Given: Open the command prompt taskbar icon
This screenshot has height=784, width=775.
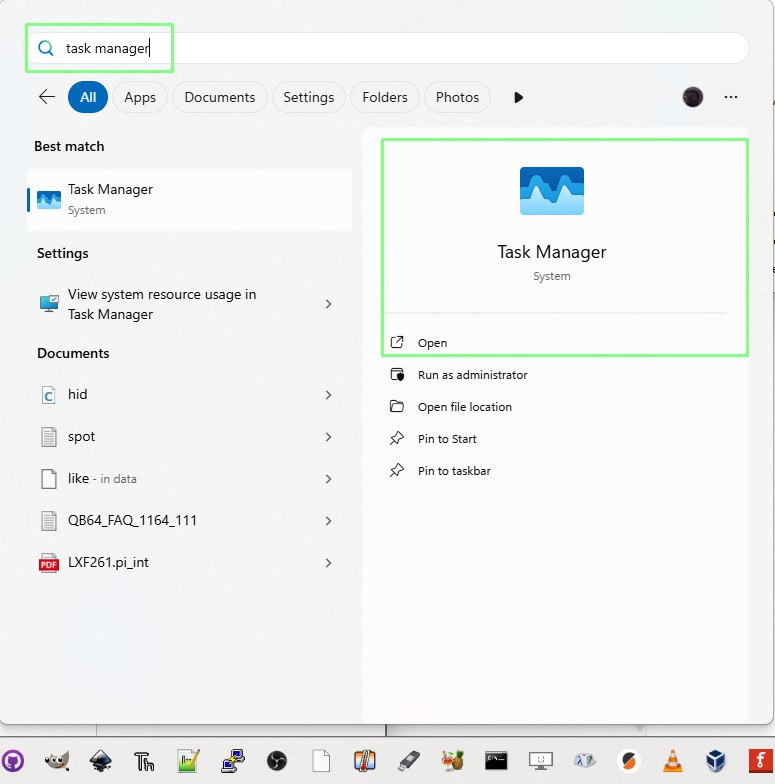Looking at the screenshot, I should [496, 761].
